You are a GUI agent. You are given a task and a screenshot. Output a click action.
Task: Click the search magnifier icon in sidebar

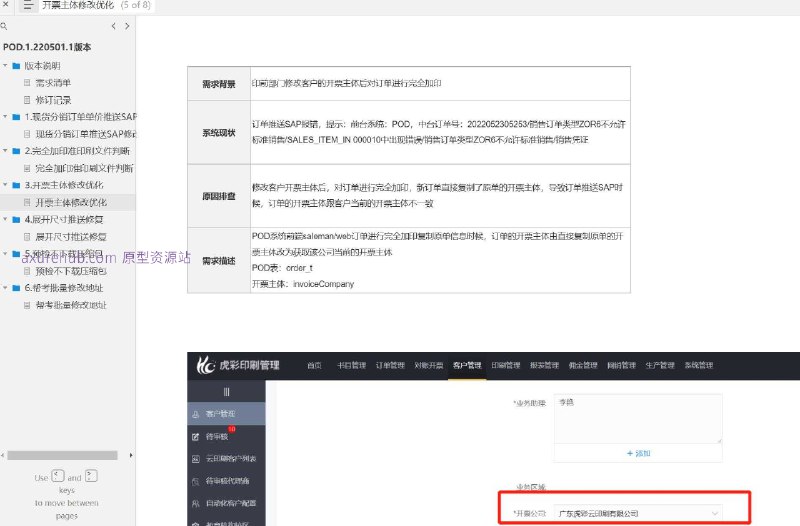(x=4, y=26)
